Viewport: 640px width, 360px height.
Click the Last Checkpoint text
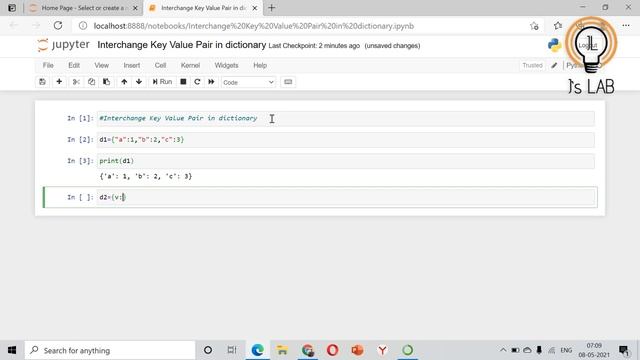[x=314, y=46]
